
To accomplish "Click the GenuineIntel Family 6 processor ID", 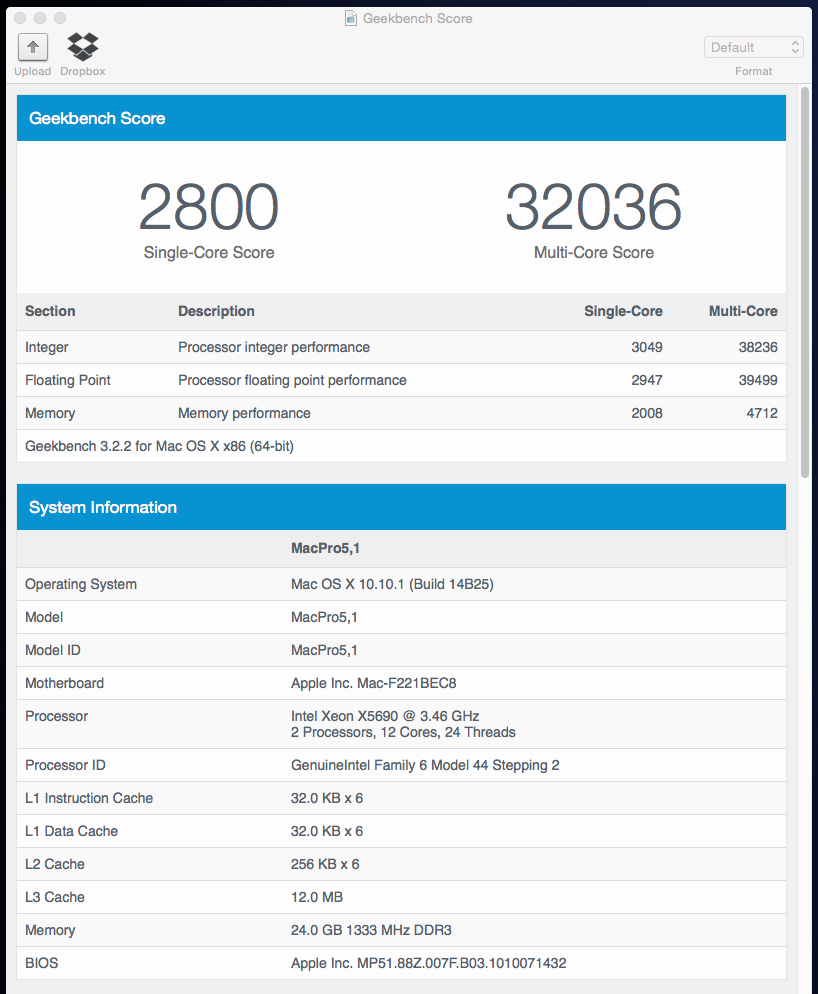I will pos(425,766).
